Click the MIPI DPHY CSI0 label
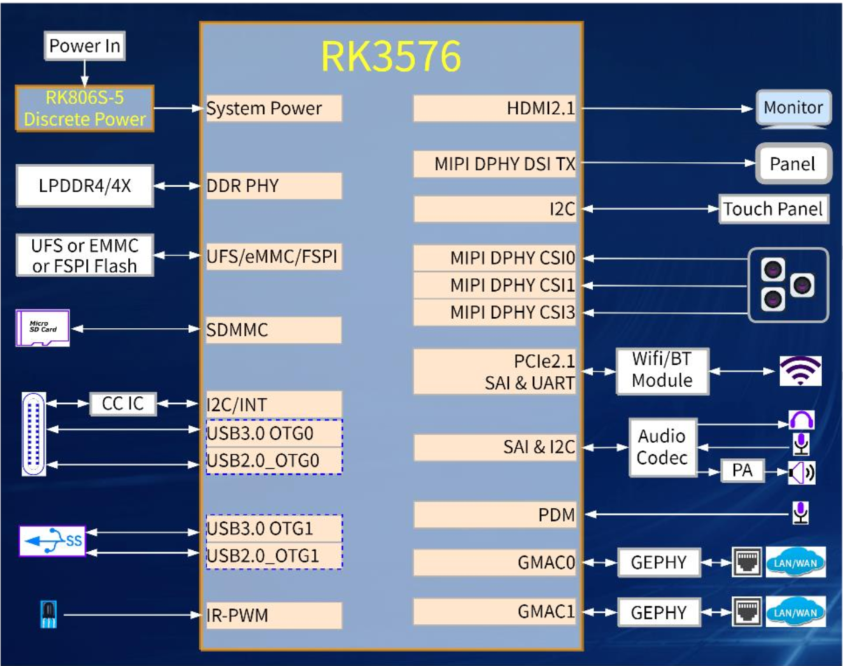The image size is (843, 666). (x=495, y=258)
